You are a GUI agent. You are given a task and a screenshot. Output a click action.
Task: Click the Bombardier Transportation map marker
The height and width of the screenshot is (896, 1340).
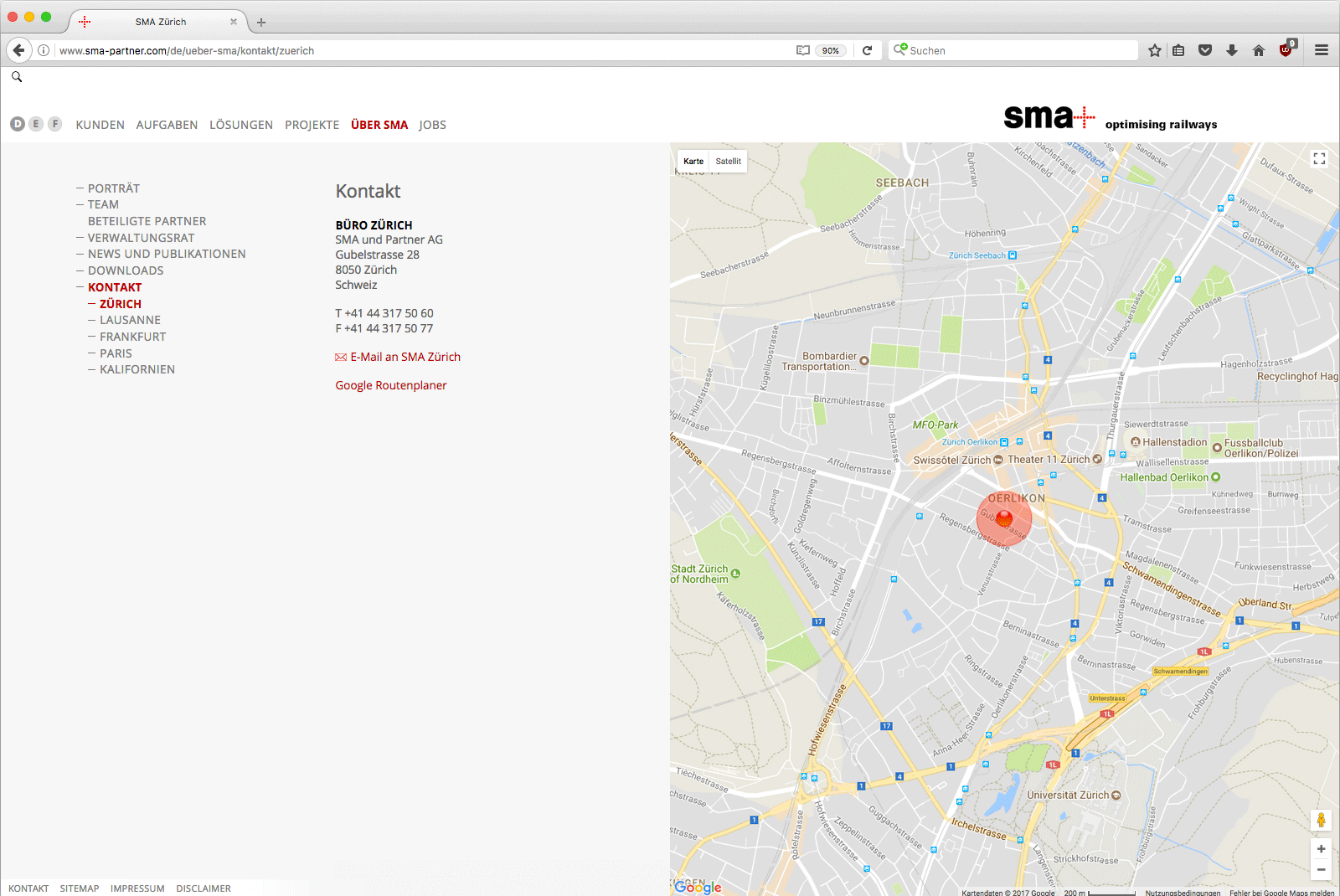[x=864, y=361]
